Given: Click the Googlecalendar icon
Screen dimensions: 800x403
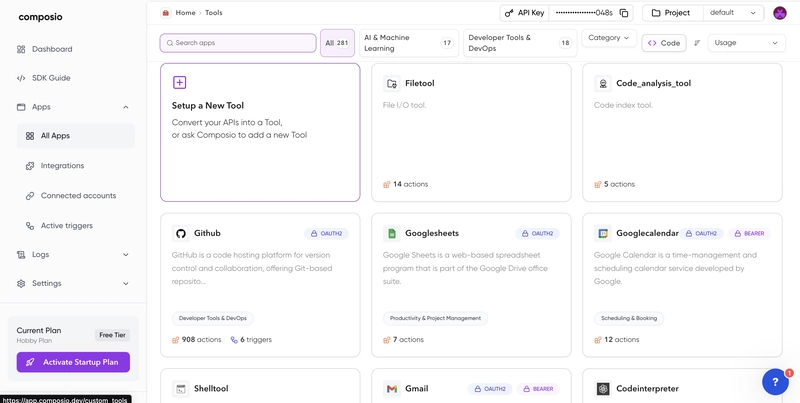Looking at the screenshot, I should tap(603, 233).
